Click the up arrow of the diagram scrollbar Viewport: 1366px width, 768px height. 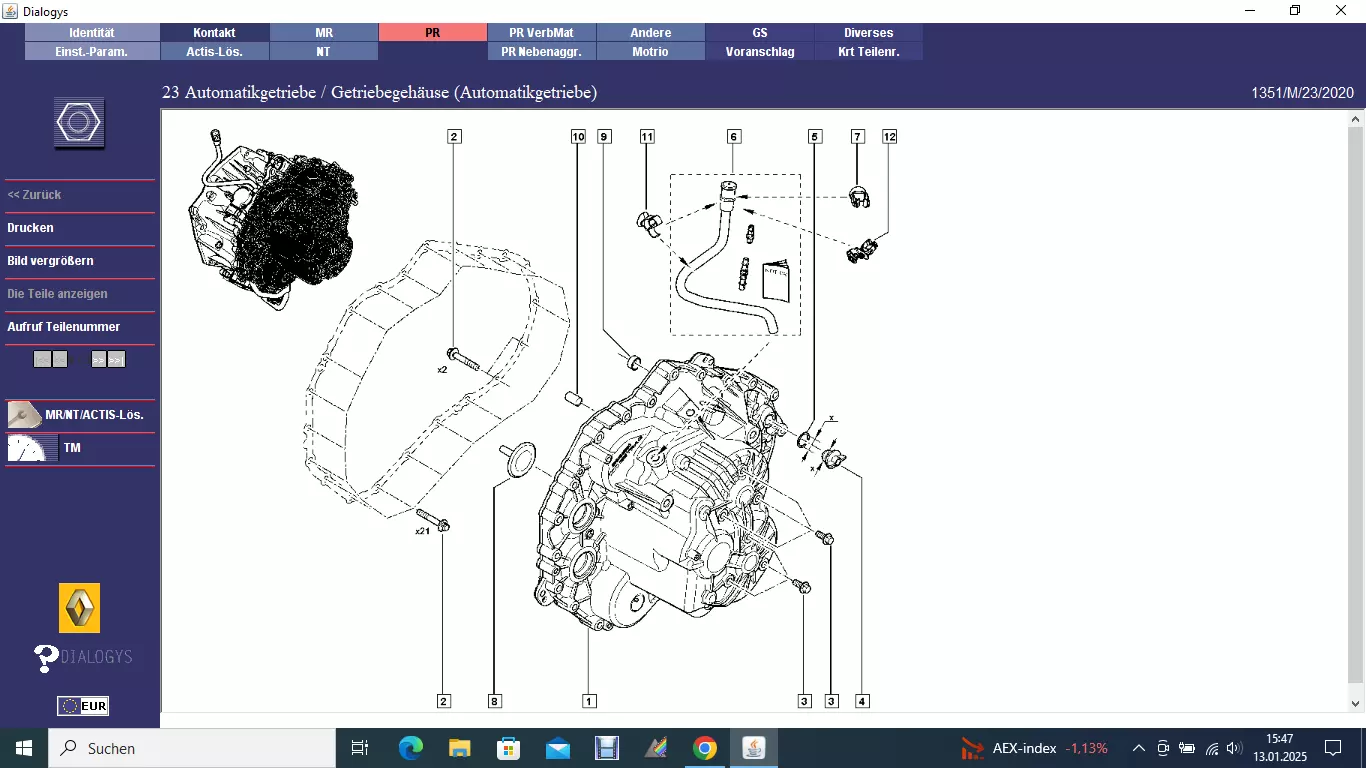click(x=1355, y=118)
